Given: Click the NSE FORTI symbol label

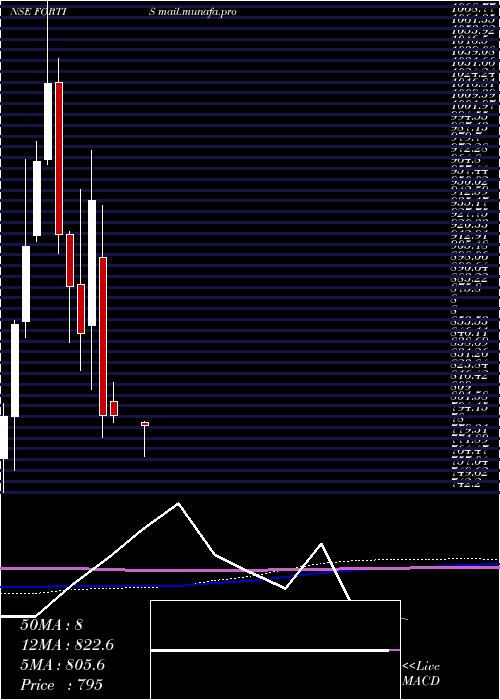Looking at the screenshot, I should 38,12.
